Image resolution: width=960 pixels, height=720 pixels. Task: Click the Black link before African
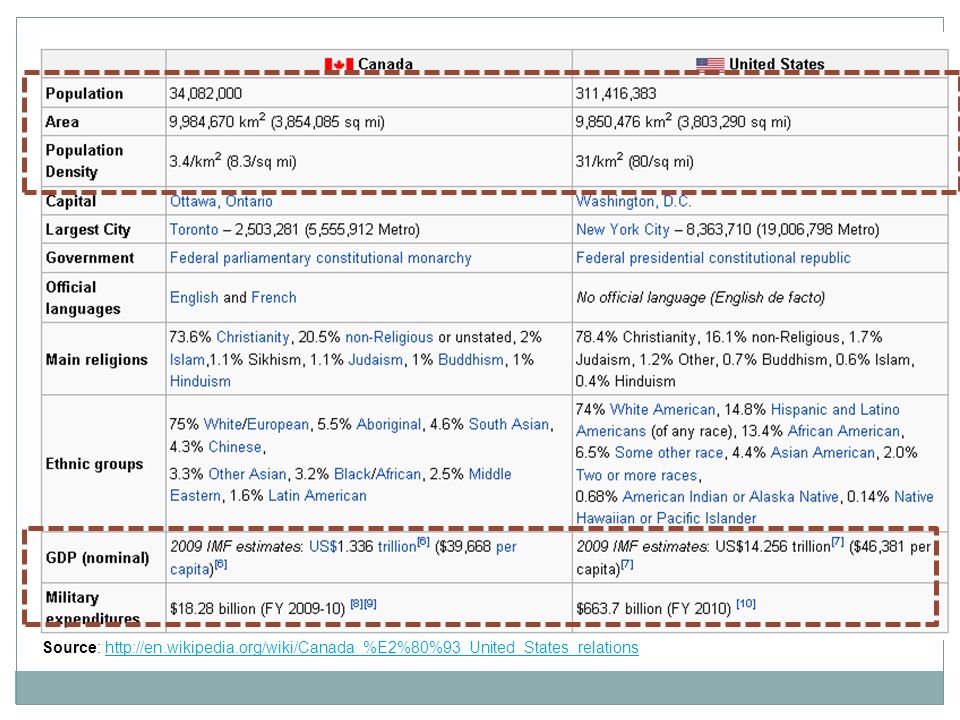(353, 474)
